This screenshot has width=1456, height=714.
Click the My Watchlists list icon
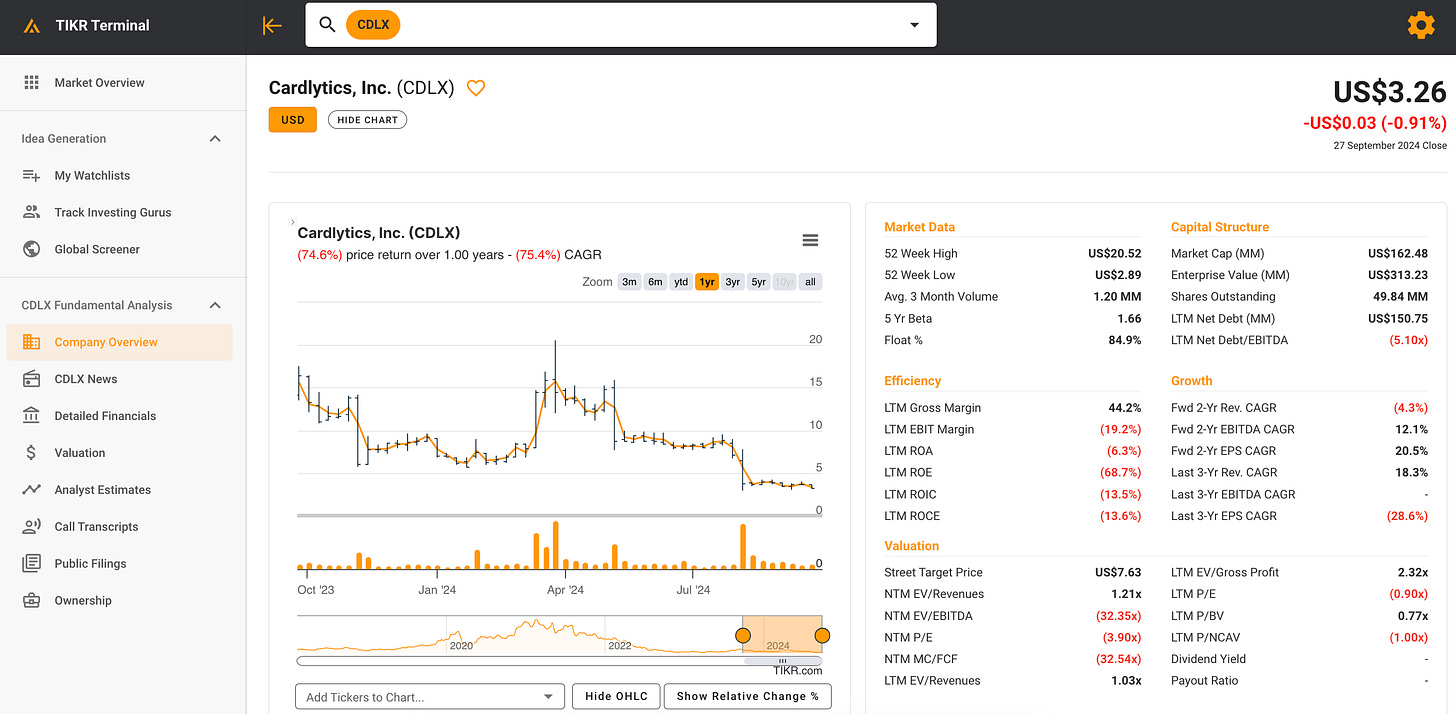31,176
